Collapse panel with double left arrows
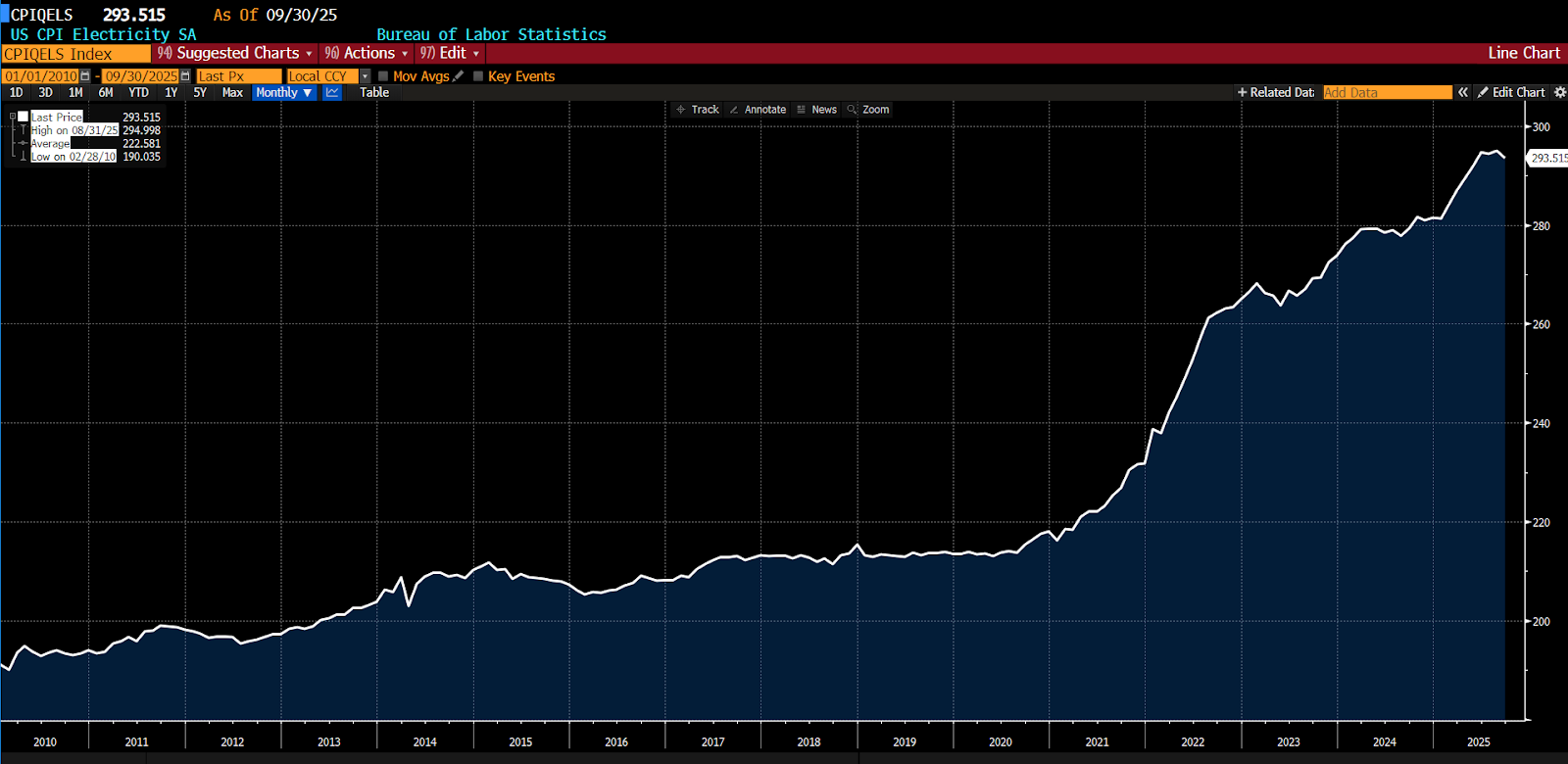 (x=1462, y=92)
